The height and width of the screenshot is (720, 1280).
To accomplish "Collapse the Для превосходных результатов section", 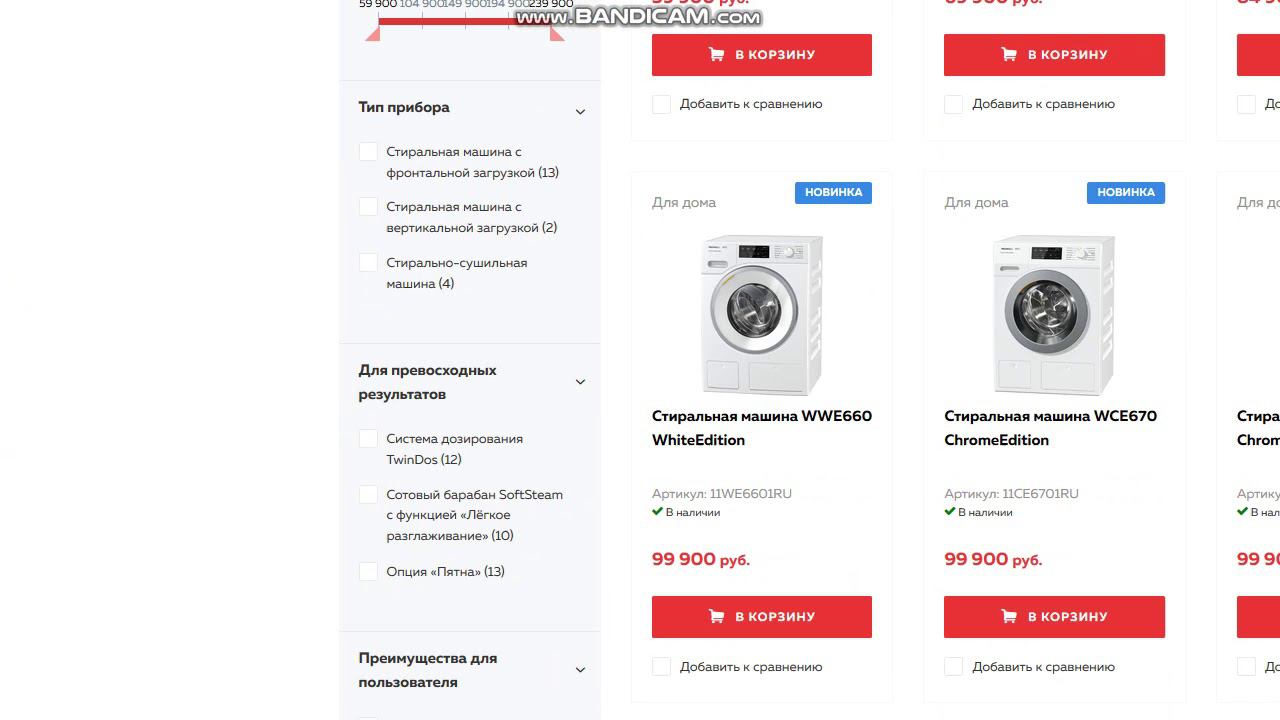I will click(580, 382).
